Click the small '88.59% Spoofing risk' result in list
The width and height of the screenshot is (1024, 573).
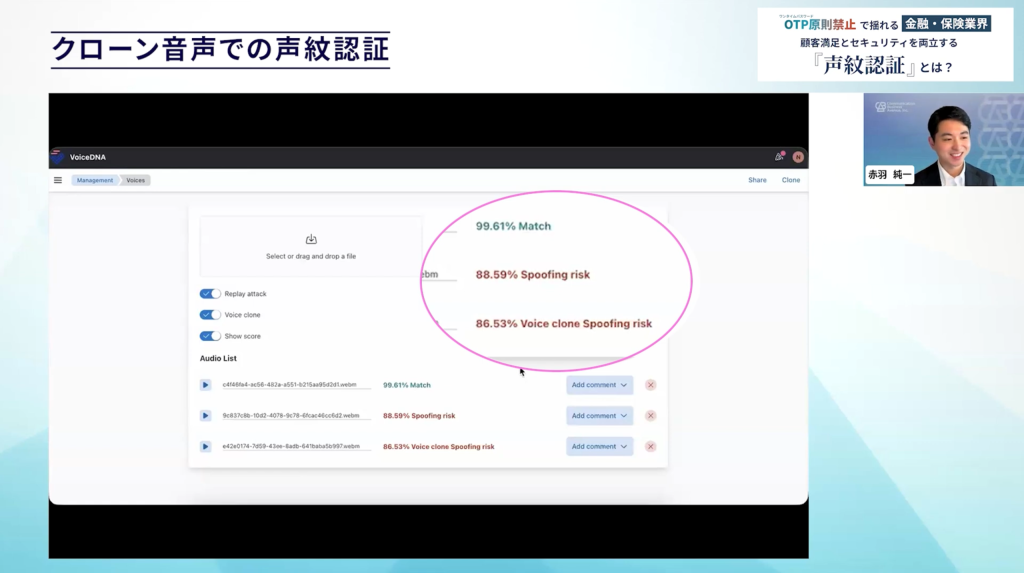click(419, 416)
